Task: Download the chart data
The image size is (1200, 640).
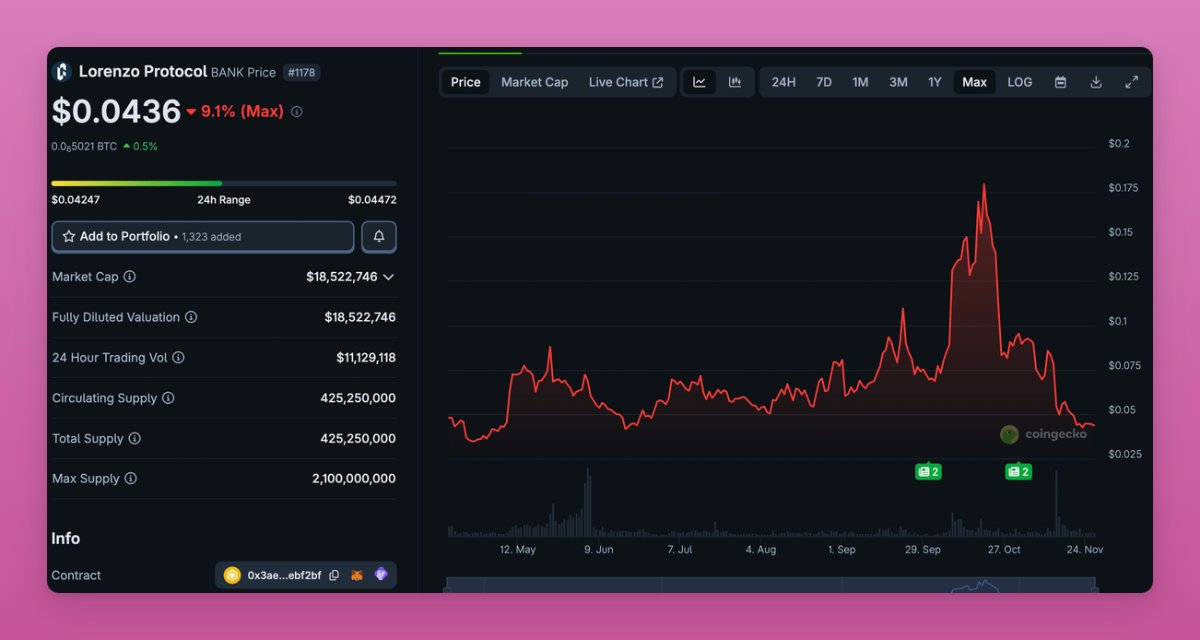Action: click(x=1095, y=82)
